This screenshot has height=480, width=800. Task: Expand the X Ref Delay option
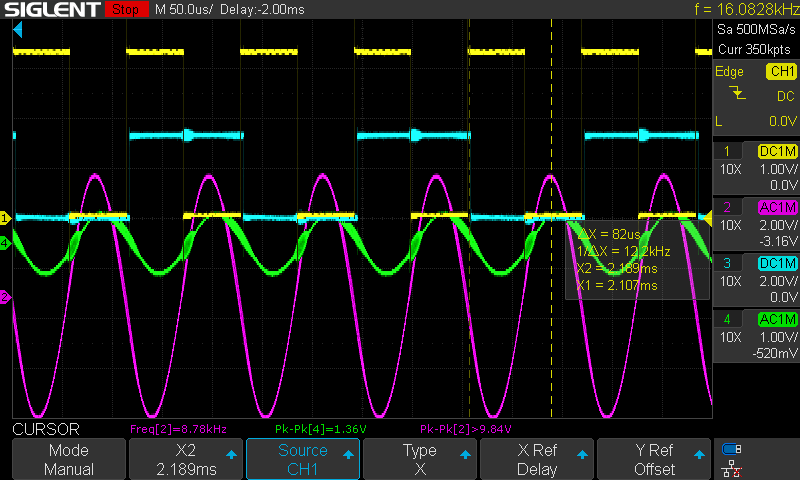pos(537,459)
